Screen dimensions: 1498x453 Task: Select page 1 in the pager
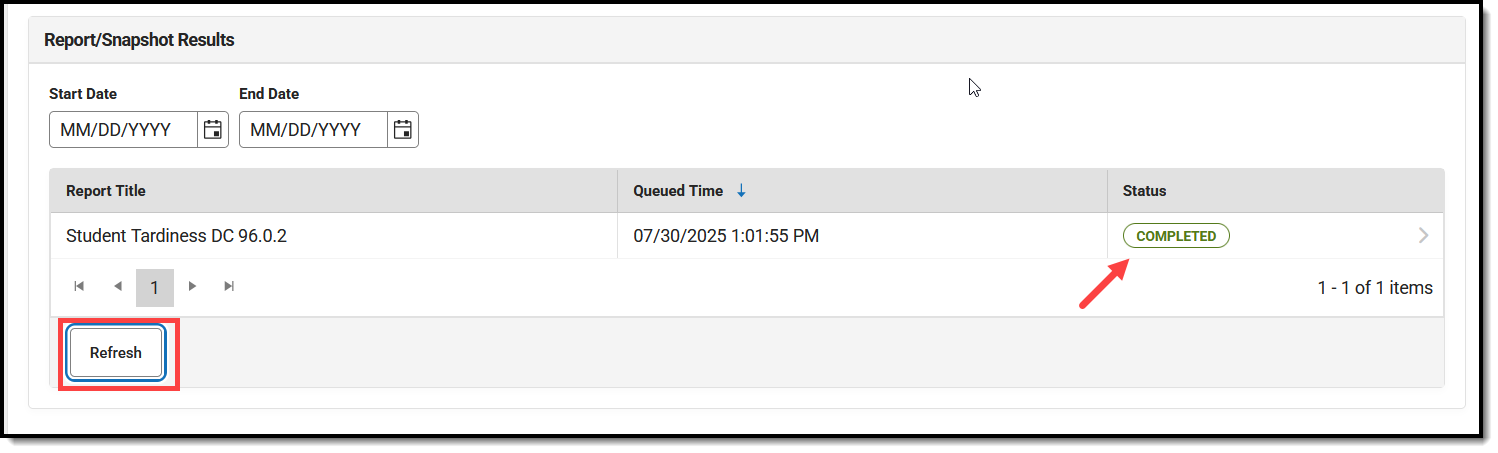click(155, 287)
